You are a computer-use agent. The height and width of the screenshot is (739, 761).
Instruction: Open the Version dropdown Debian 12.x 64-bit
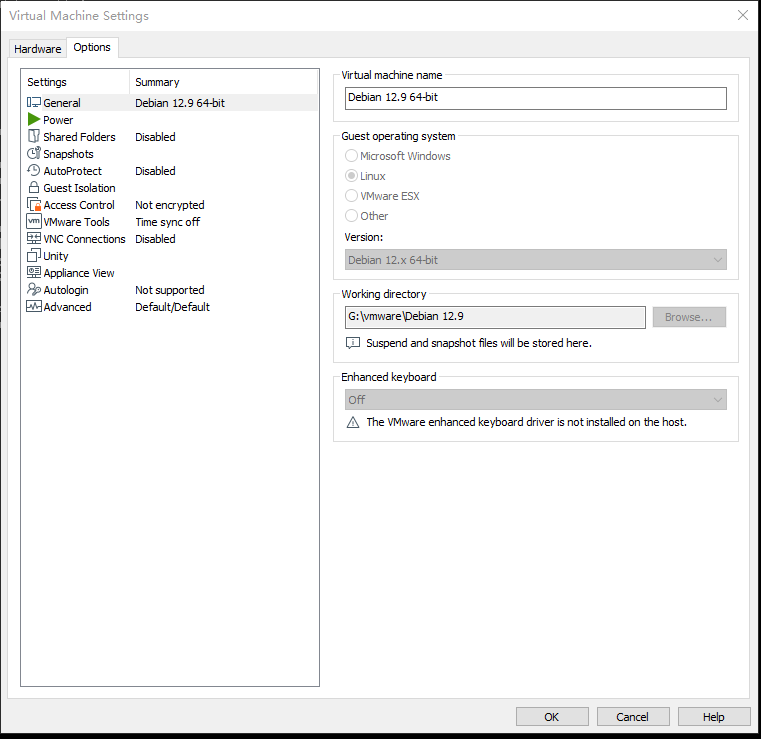coord(536,260)
